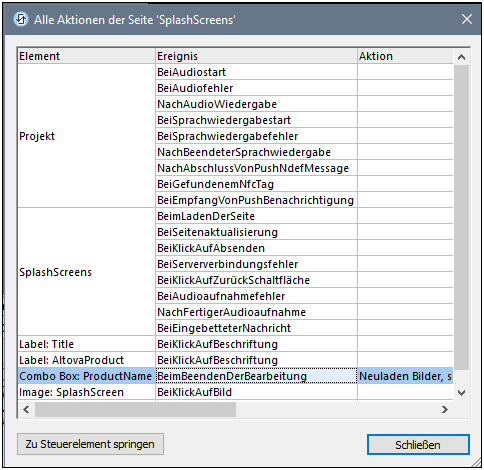Select the Element column header
Image resolution: width=484 pixels, height=470 pixels.
[86, 56]
